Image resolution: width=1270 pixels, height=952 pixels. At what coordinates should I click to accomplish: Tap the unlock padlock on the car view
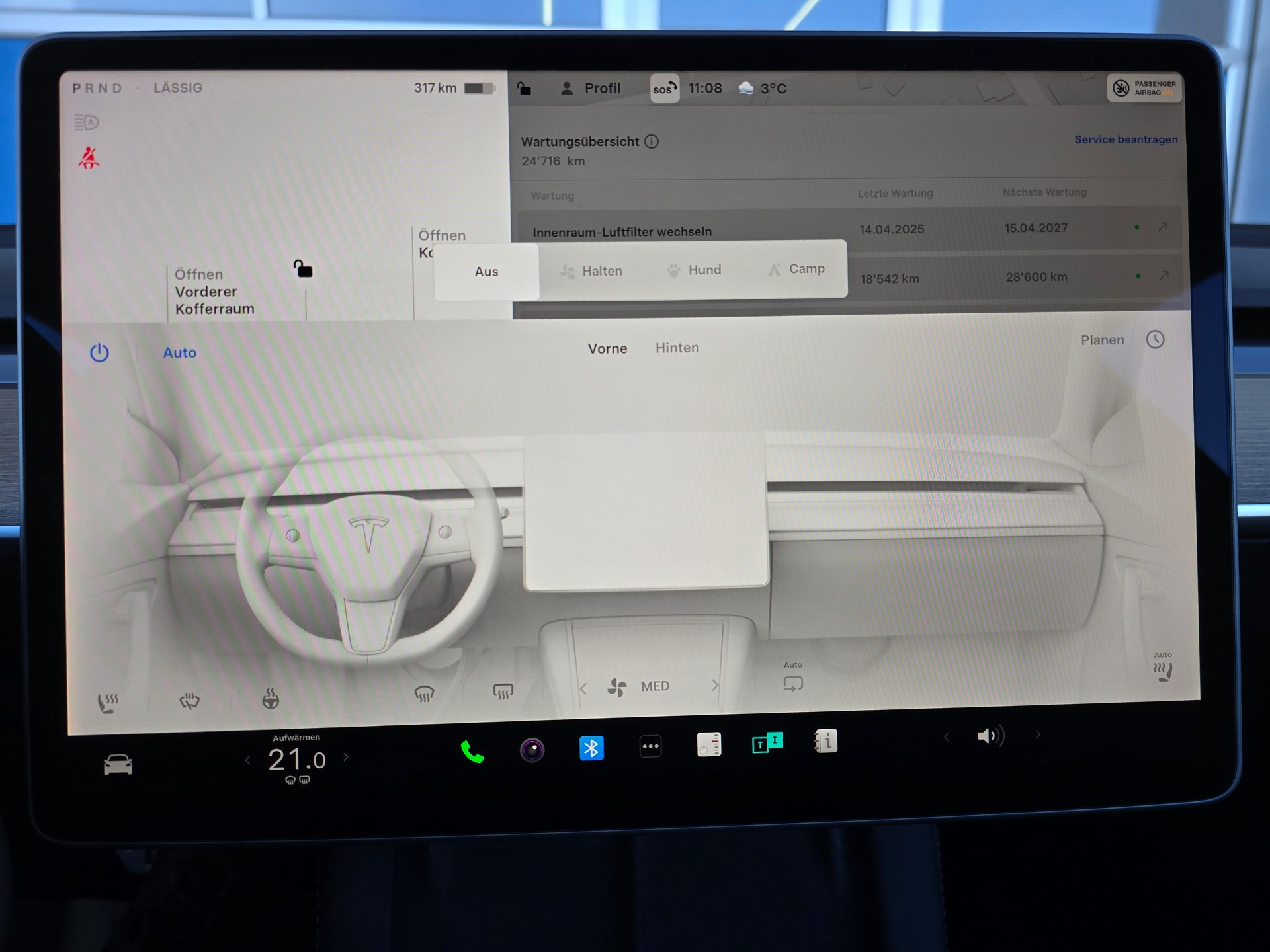[x=303, y=268]
